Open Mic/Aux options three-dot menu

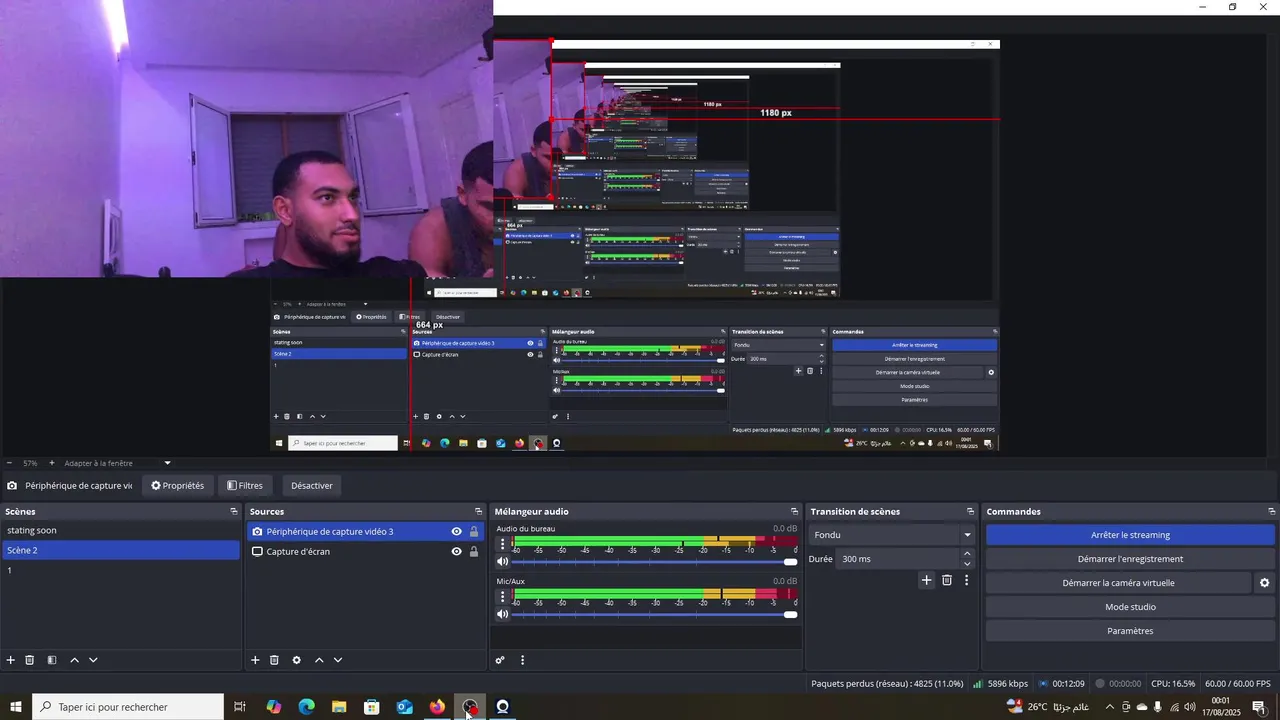pyautogui.click(x=503, y=596)
